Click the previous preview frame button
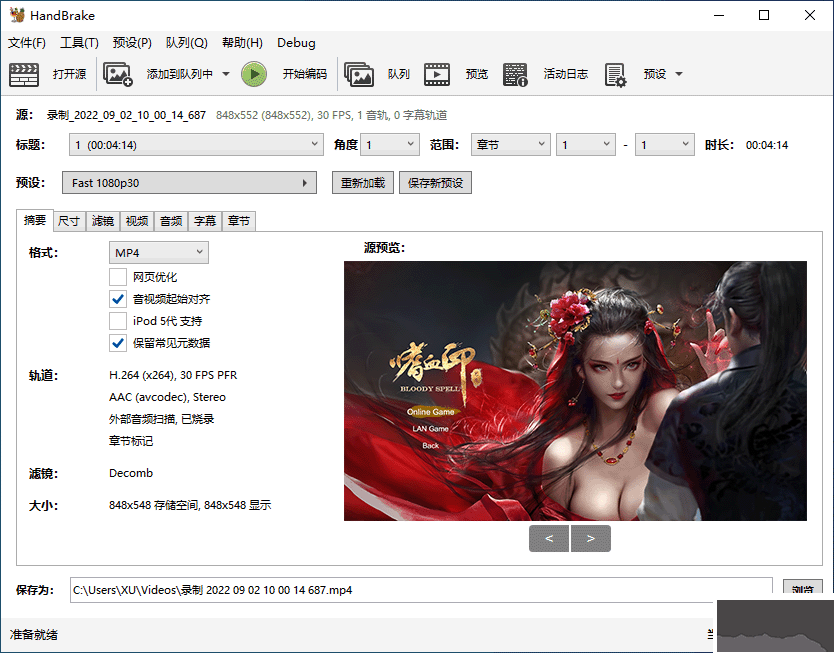Screen dimensions: 834x653 pyautogui.click(x=549, y=539)
